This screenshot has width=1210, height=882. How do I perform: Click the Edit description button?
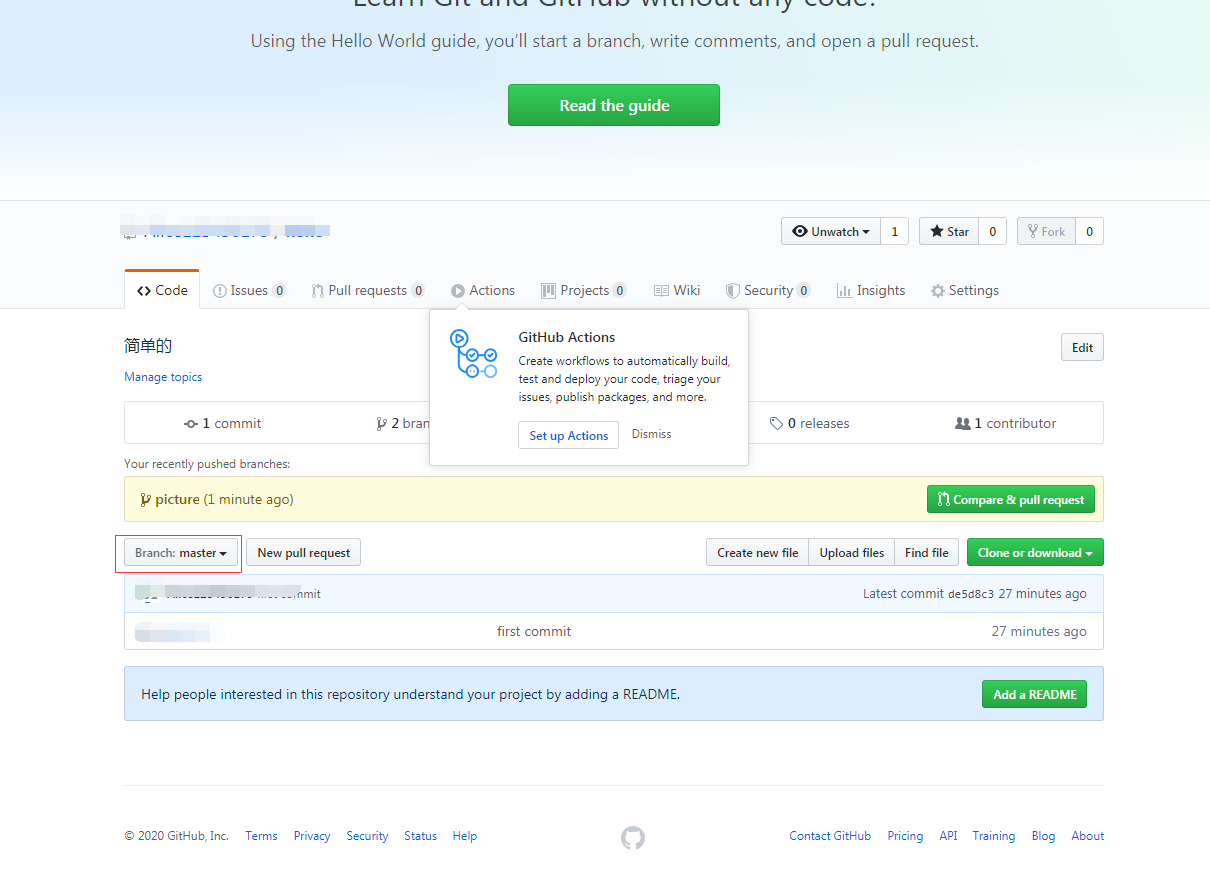pyautogui.click(x=1082, y=347)
